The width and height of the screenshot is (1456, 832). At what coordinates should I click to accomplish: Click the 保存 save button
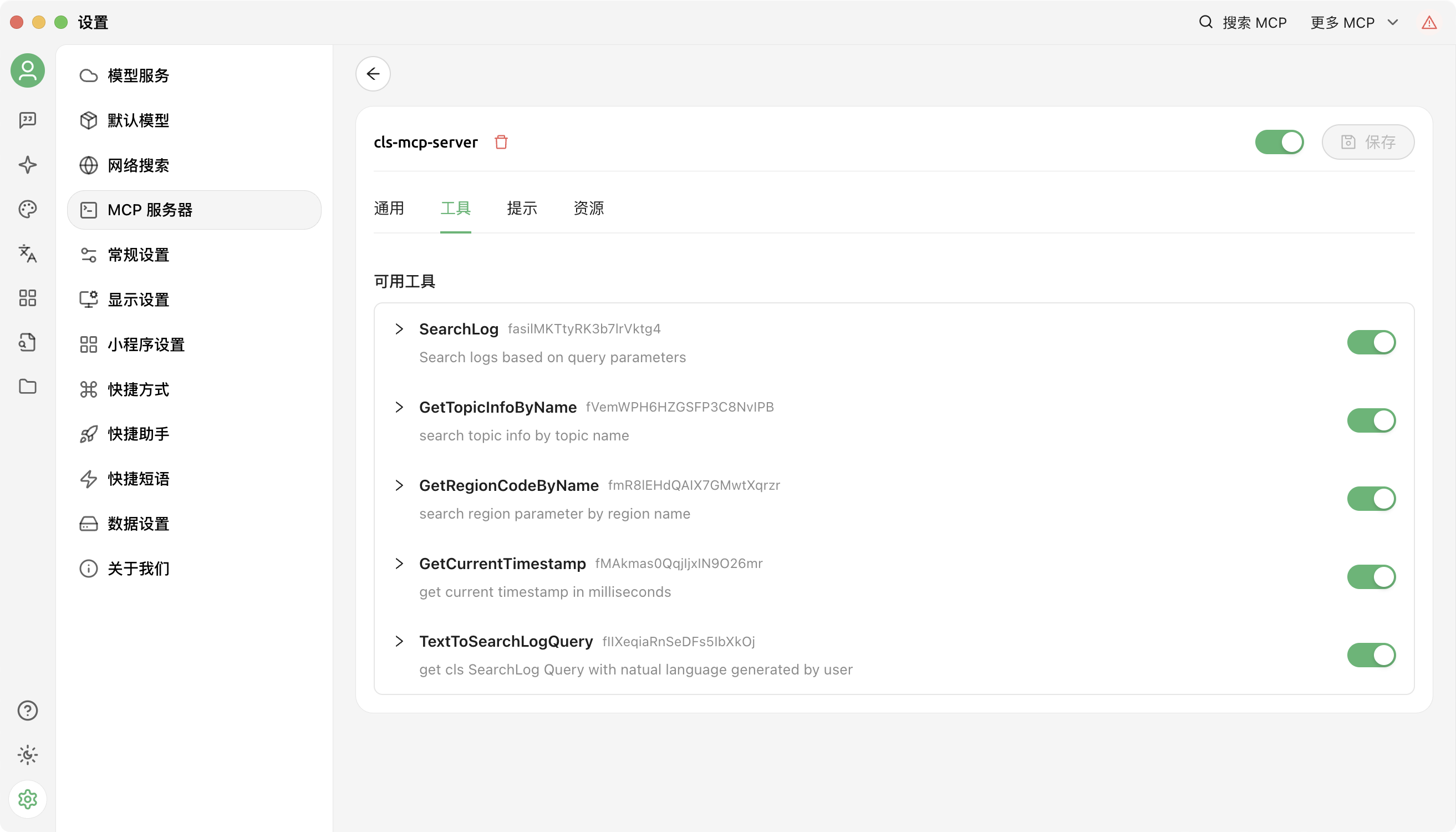(1367, 141)
